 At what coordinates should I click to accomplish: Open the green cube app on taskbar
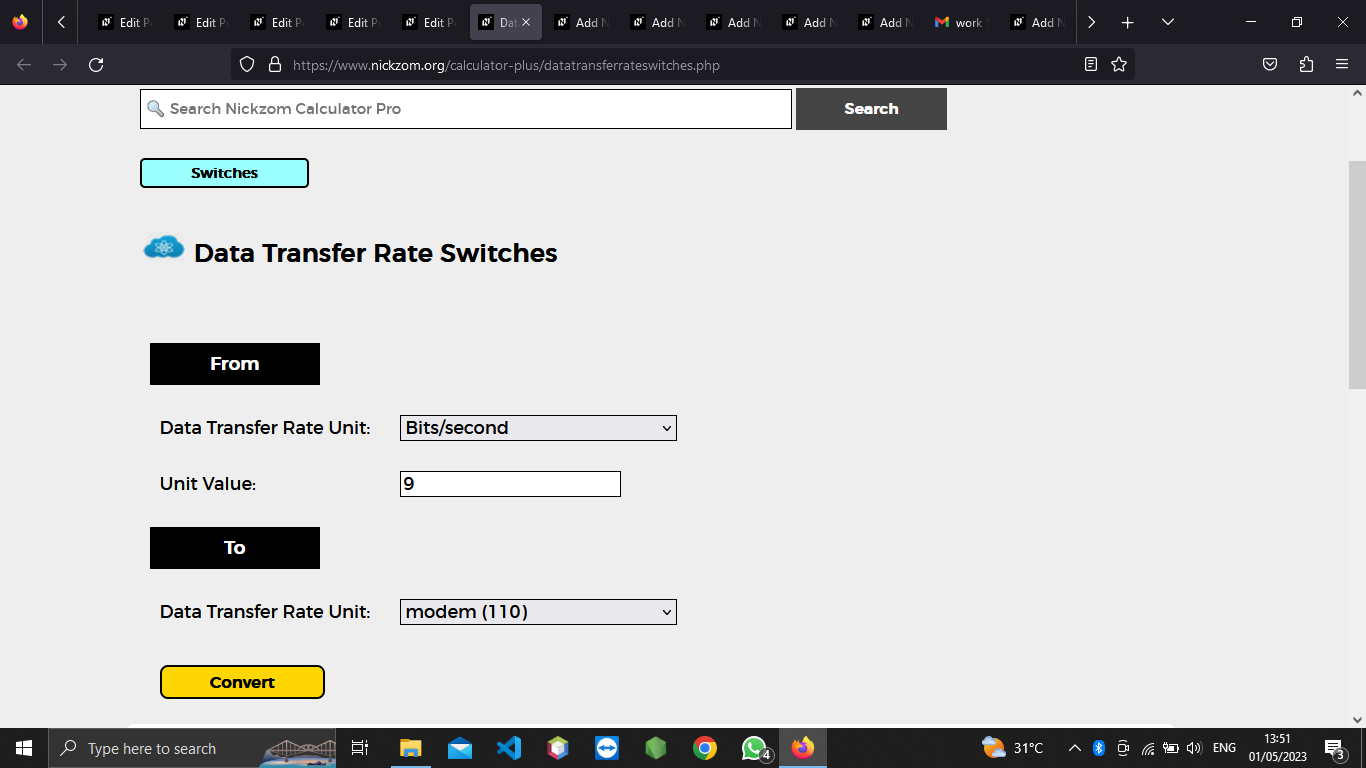tap(656, 748)
